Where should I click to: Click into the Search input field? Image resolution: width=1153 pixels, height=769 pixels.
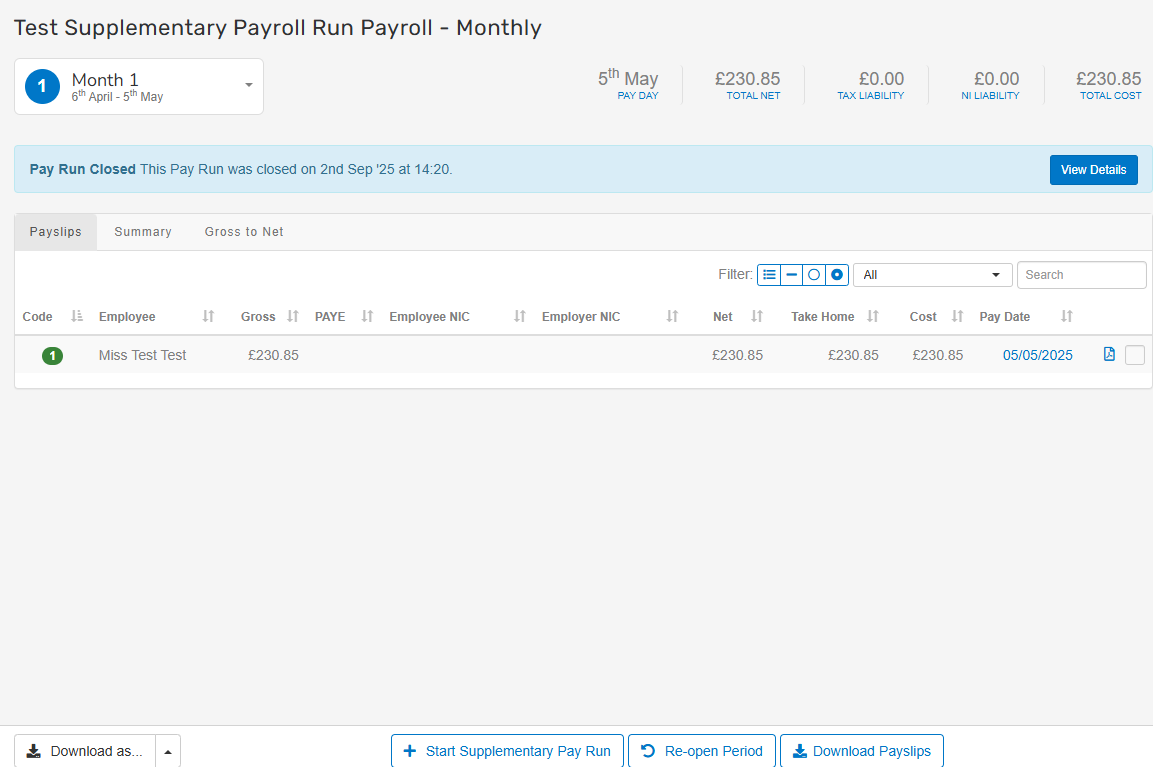1081,275
